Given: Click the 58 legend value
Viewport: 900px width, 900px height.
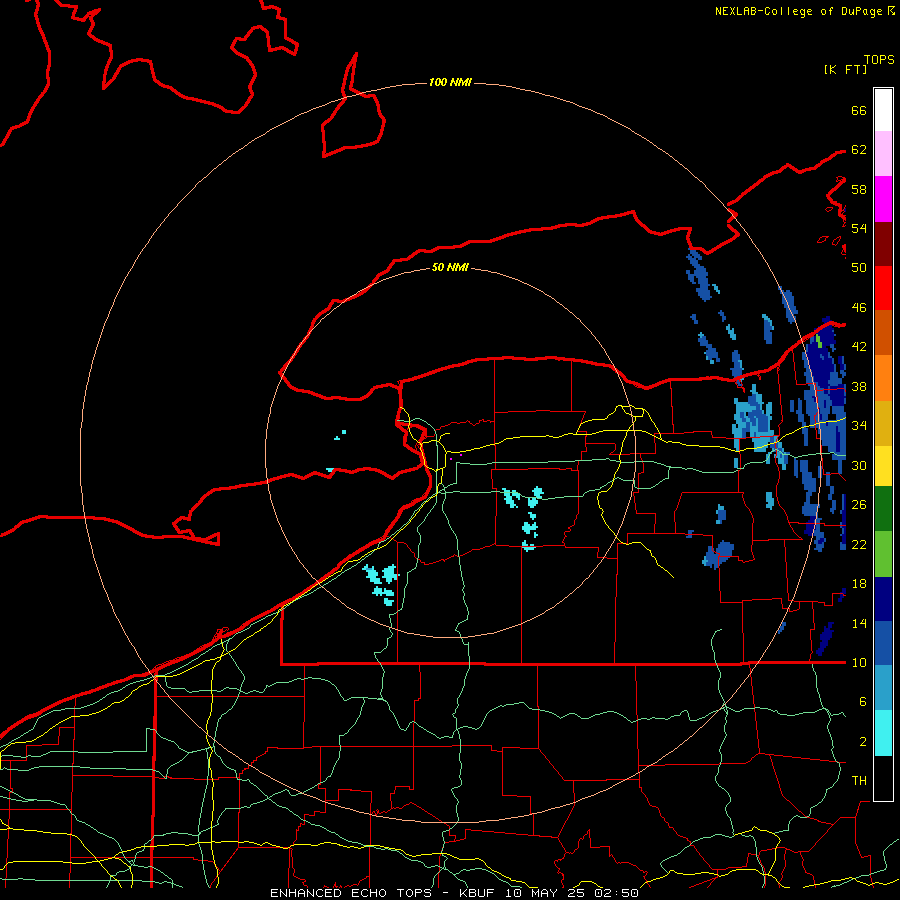Looking at the screenshot, I should 859,189.
